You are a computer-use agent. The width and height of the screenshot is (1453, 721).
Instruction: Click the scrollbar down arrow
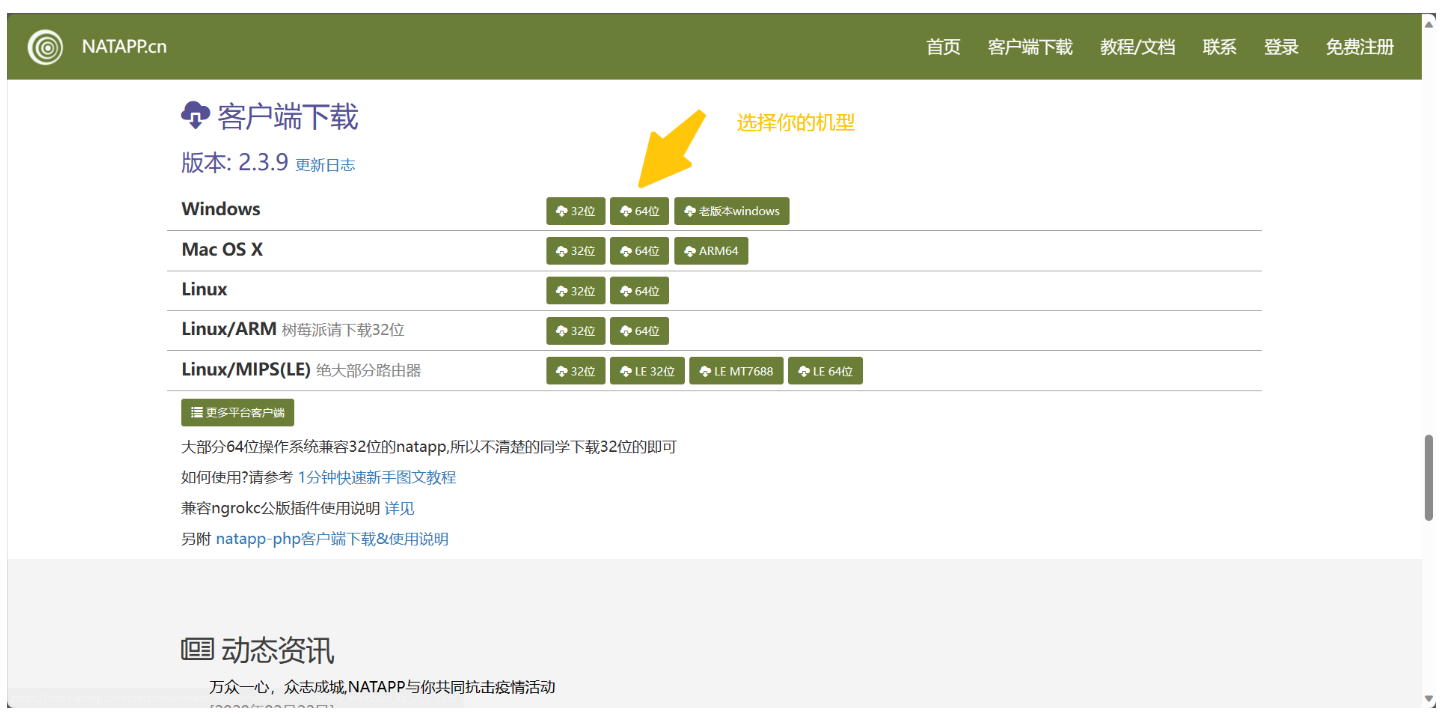click(x=1430, y=699)
